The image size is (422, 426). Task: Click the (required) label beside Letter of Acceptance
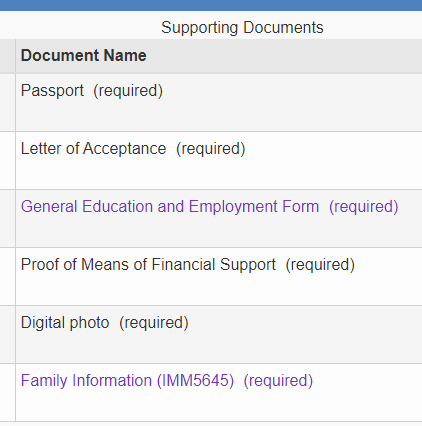tap(211, 149)
